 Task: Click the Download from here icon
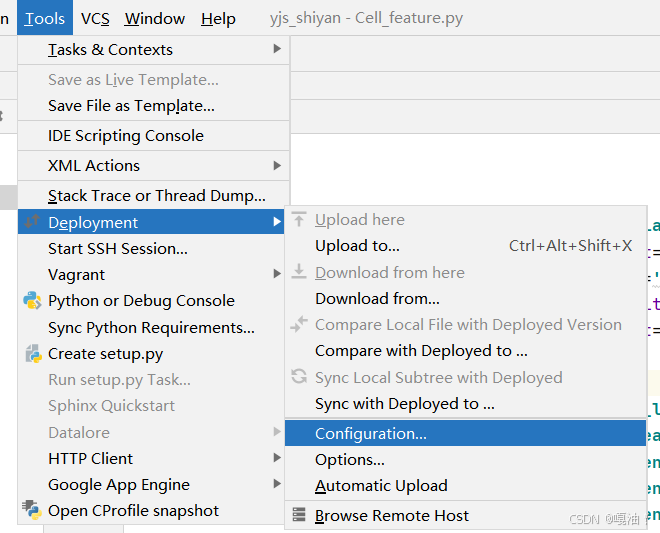coord(299,272)
